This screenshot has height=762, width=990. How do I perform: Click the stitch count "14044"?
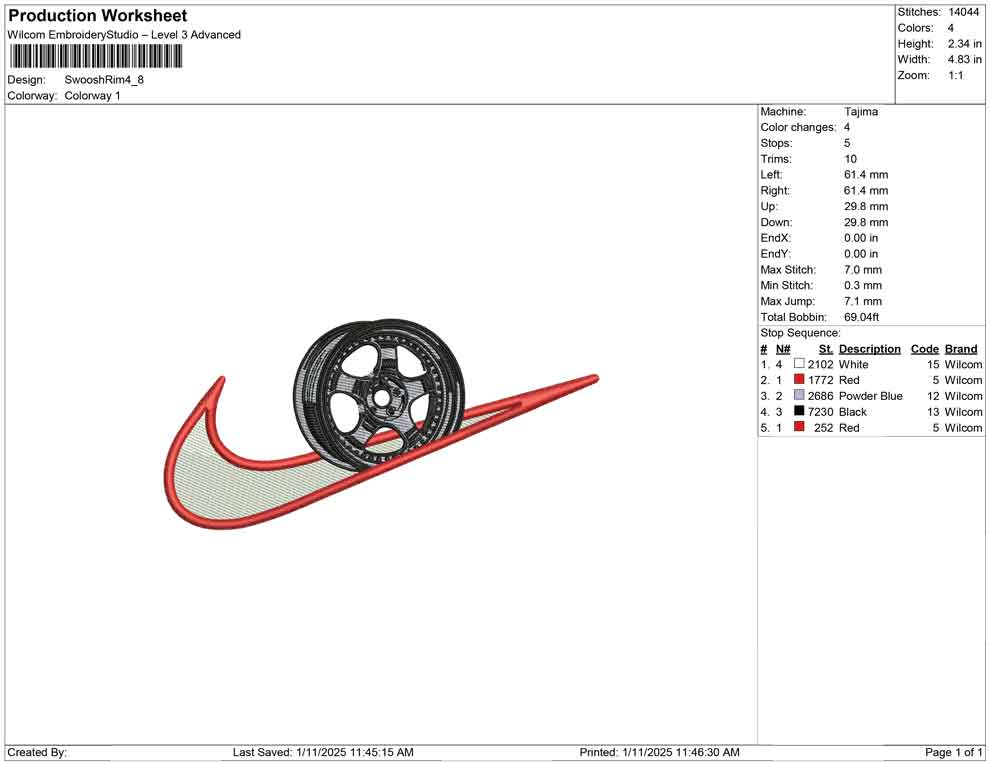pyautogui.click(x=963, y=12)
